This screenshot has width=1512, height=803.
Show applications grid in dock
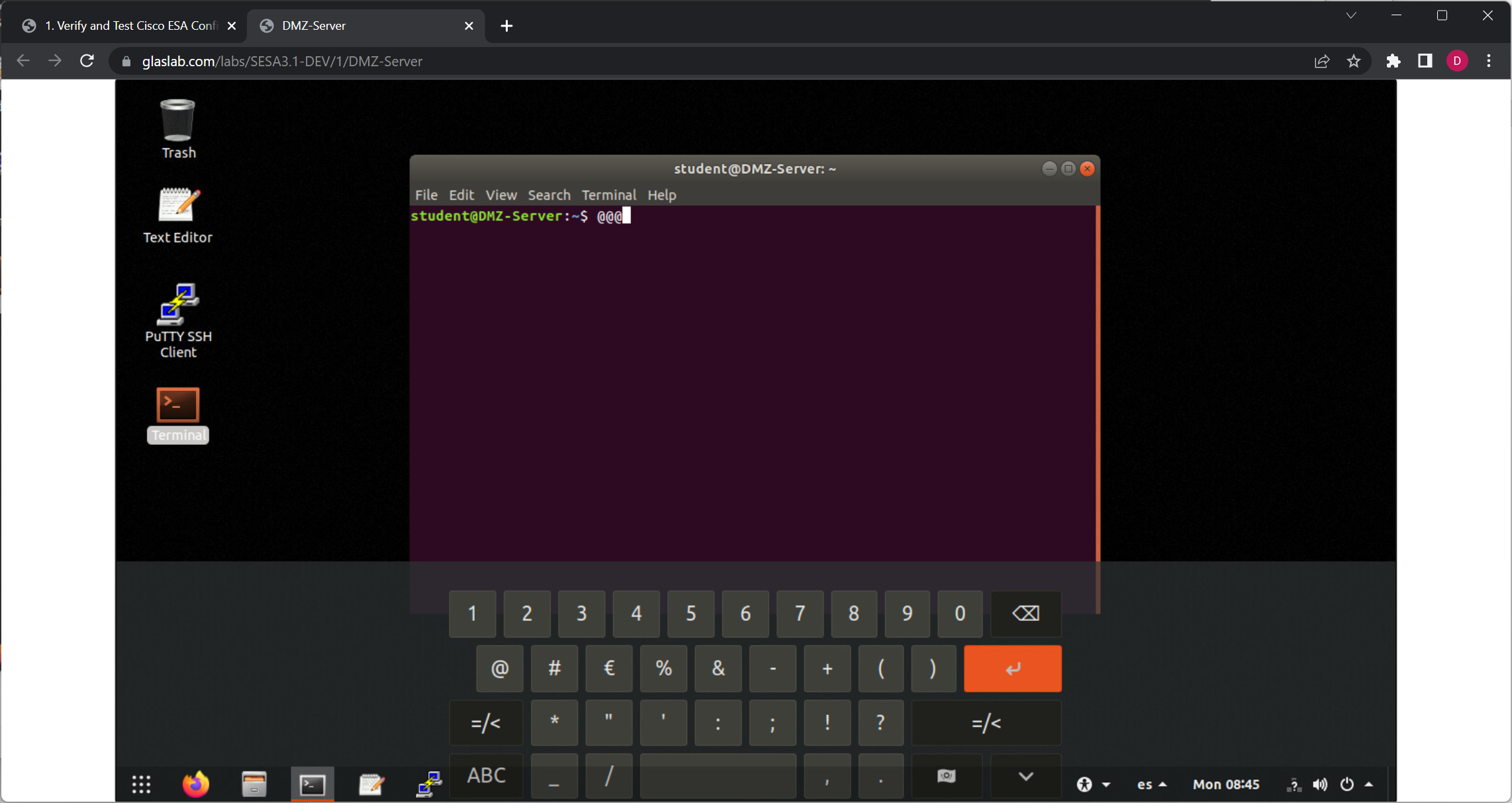pyautogui.click(x=141, y=784)
